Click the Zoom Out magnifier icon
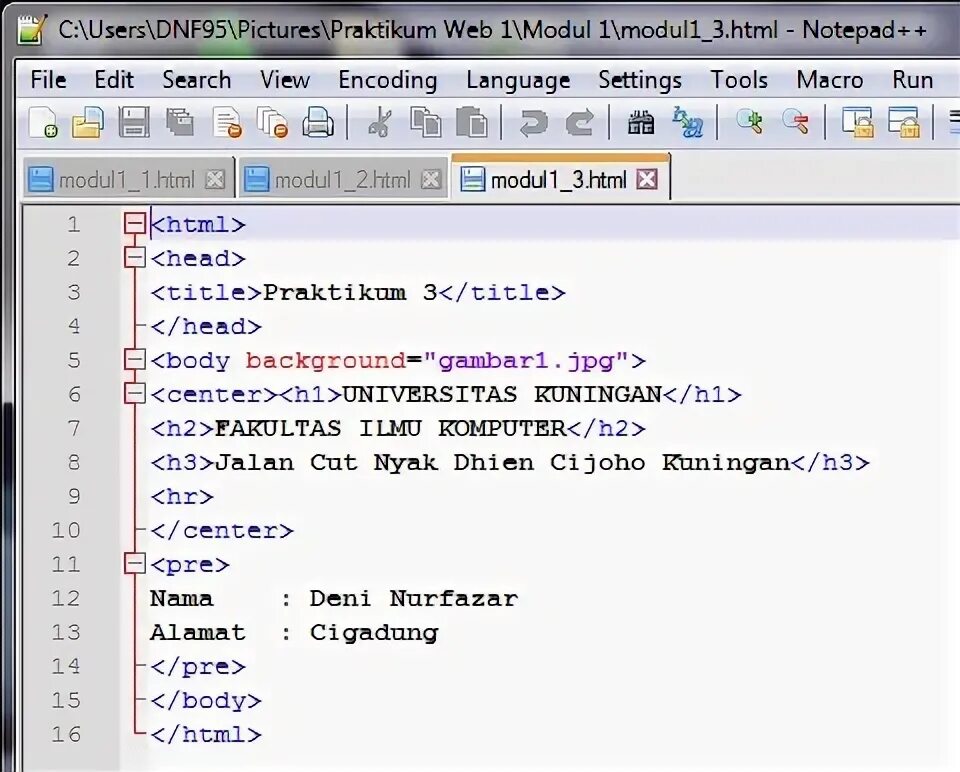This screenshot has height=772, width=960. [x=795, y=122]
